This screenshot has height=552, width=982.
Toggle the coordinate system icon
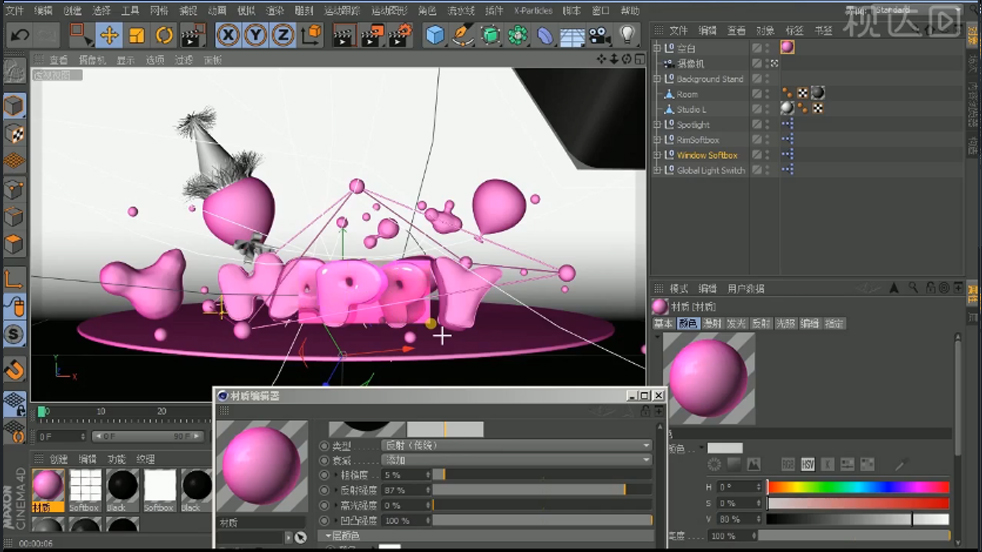tap(311, 35)
